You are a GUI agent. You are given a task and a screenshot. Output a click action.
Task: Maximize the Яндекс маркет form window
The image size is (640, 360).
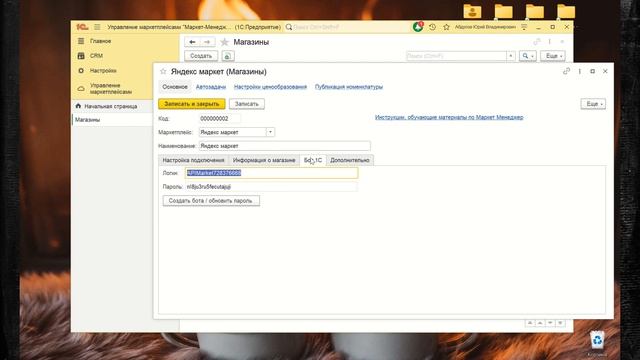point(593,71)
